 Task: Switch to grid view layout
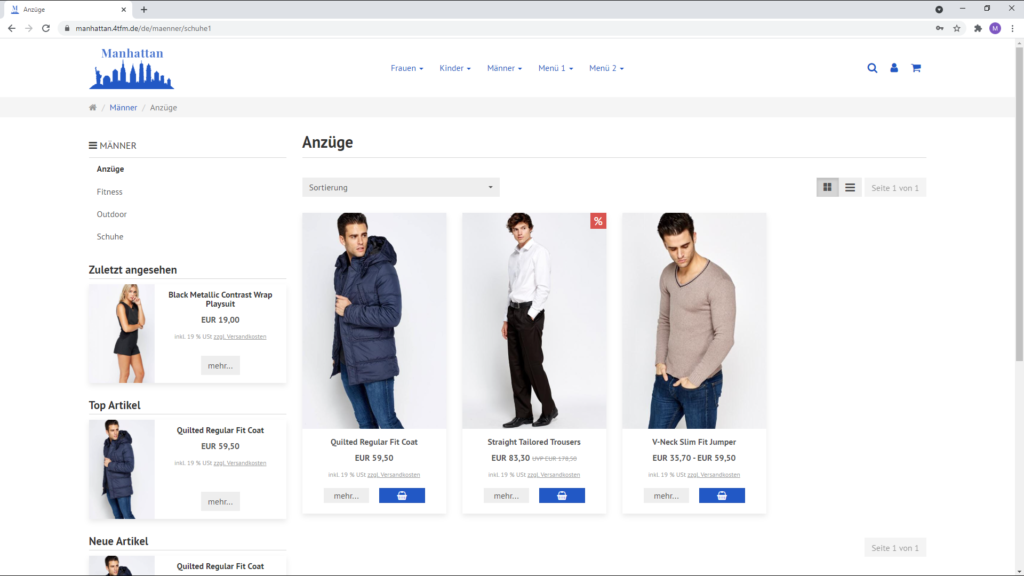(827, 187)
